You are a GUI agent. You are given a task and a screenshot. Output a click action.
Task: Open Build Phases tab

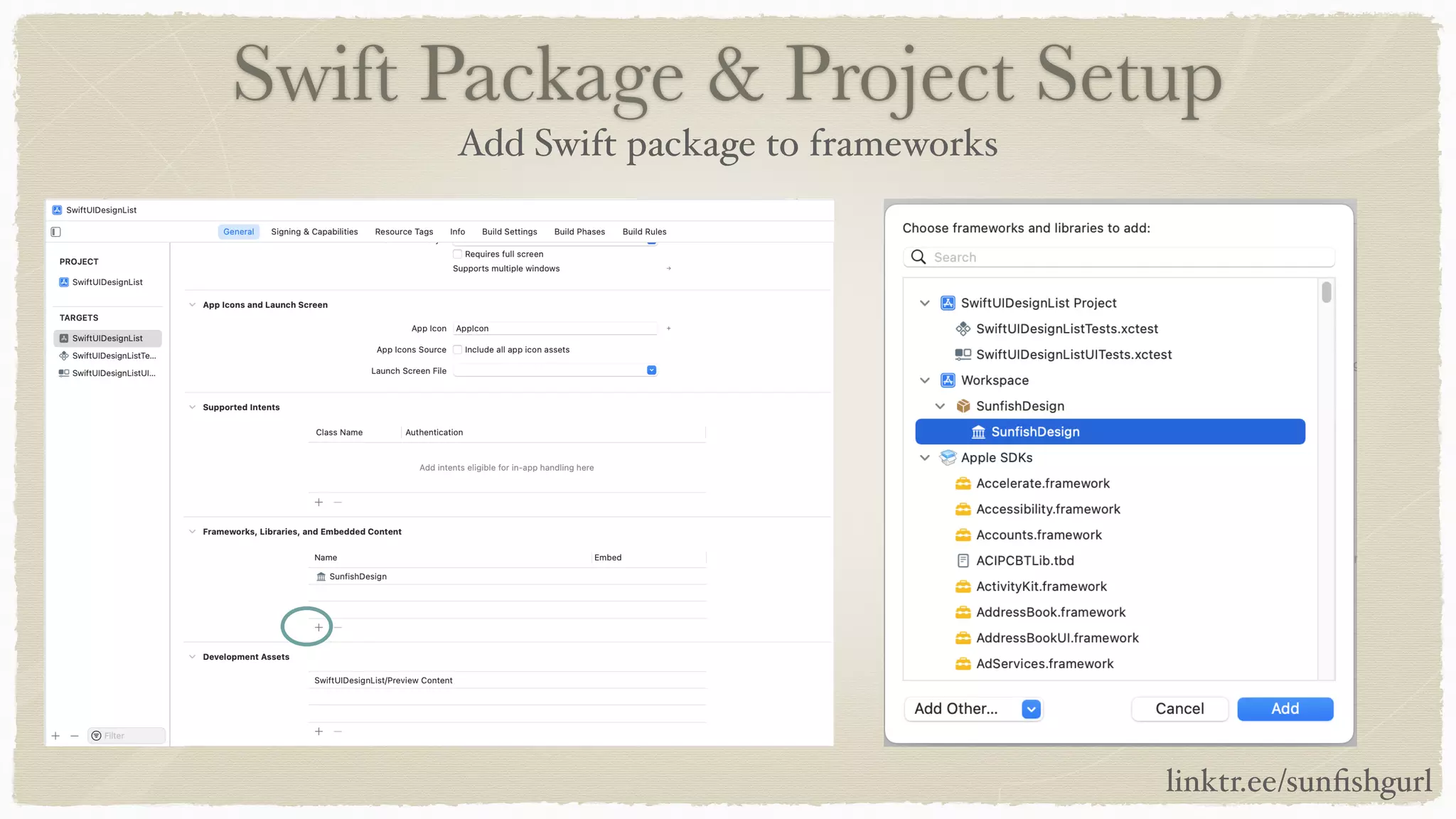[579, 232]
